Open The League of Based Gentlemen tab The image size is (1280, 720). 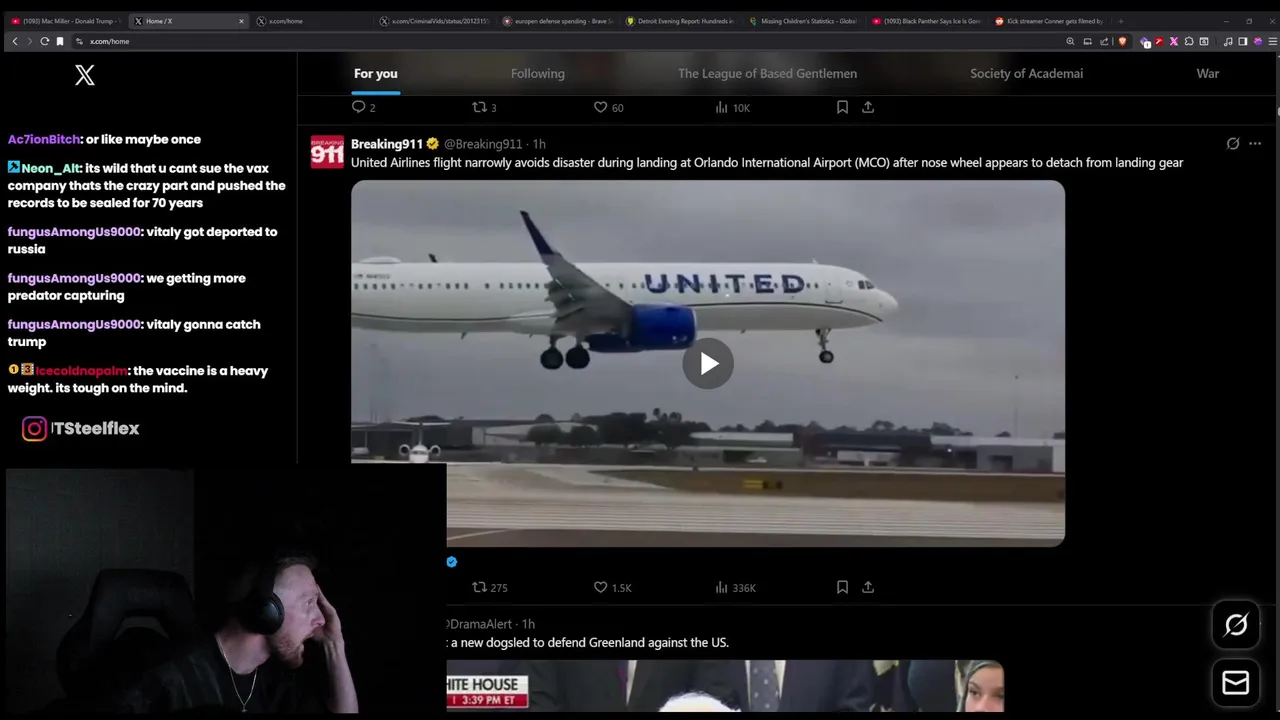pos(767,73)
